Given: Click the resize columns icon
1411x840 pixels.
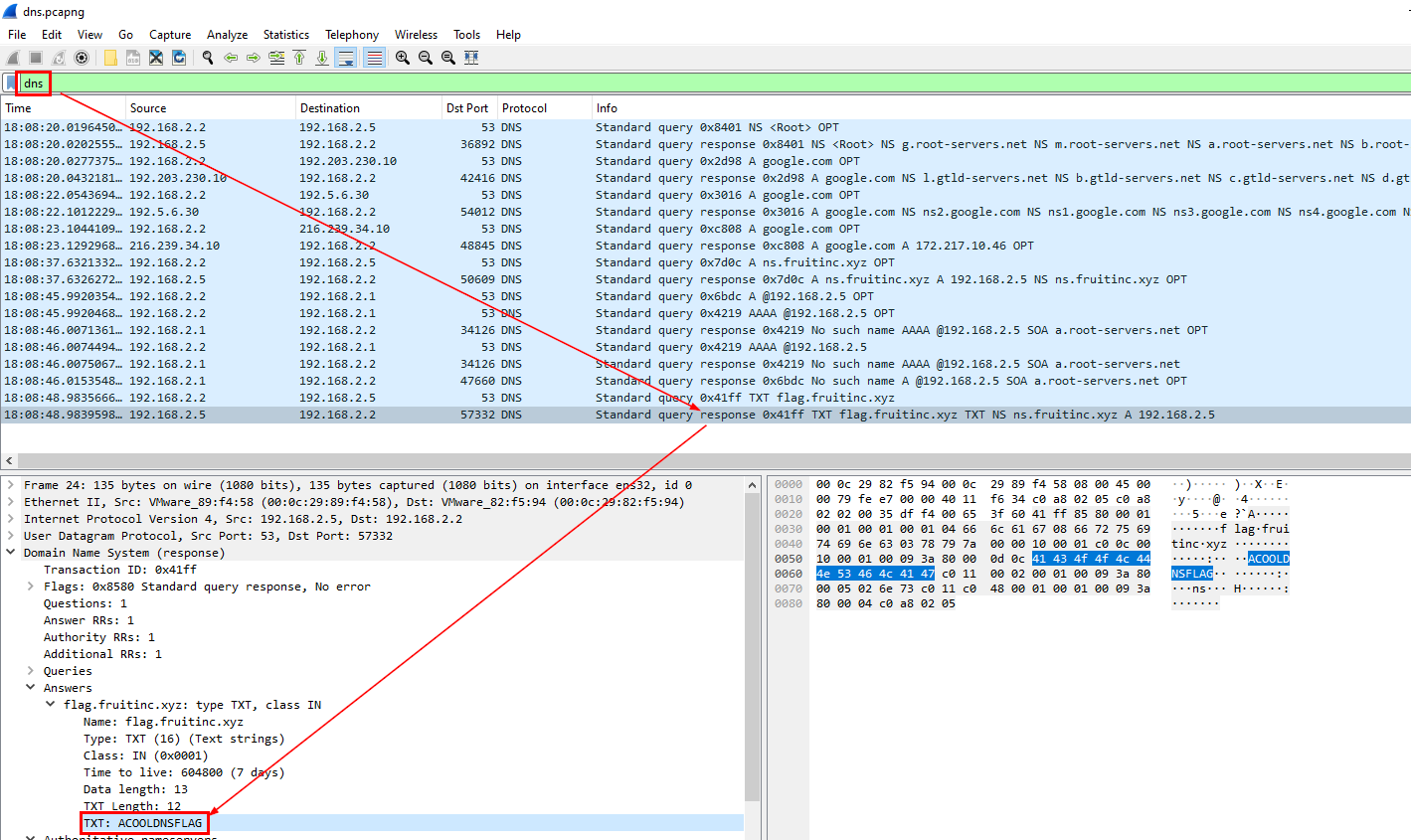Looking at the screenshot, I should (471, 59).
